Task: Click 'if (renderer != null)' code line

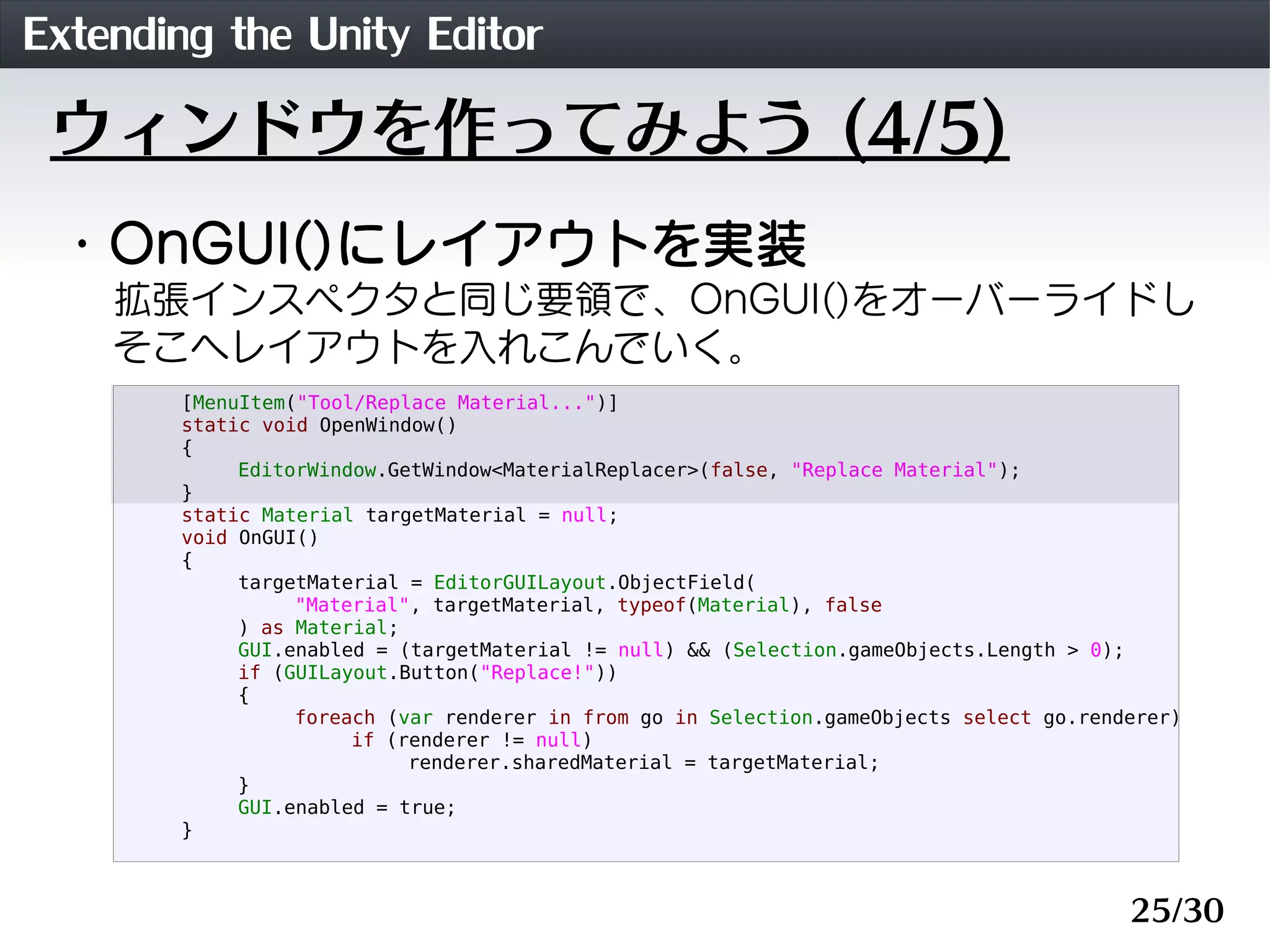Action: click(x=472, y=740)
